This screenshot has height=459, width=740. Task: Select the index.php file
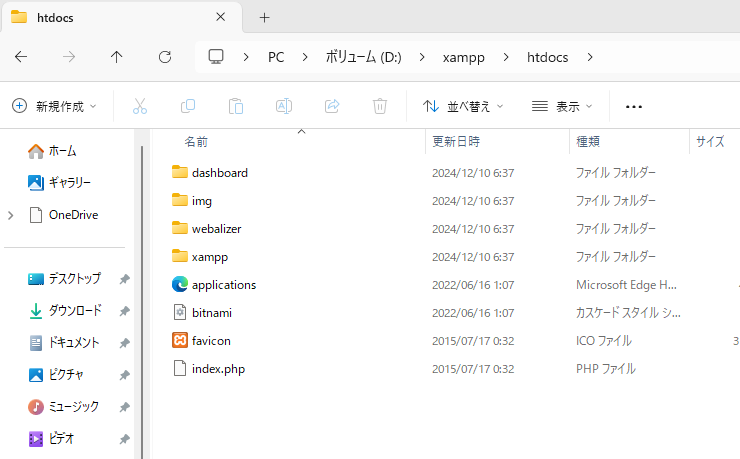pos(218,369)
